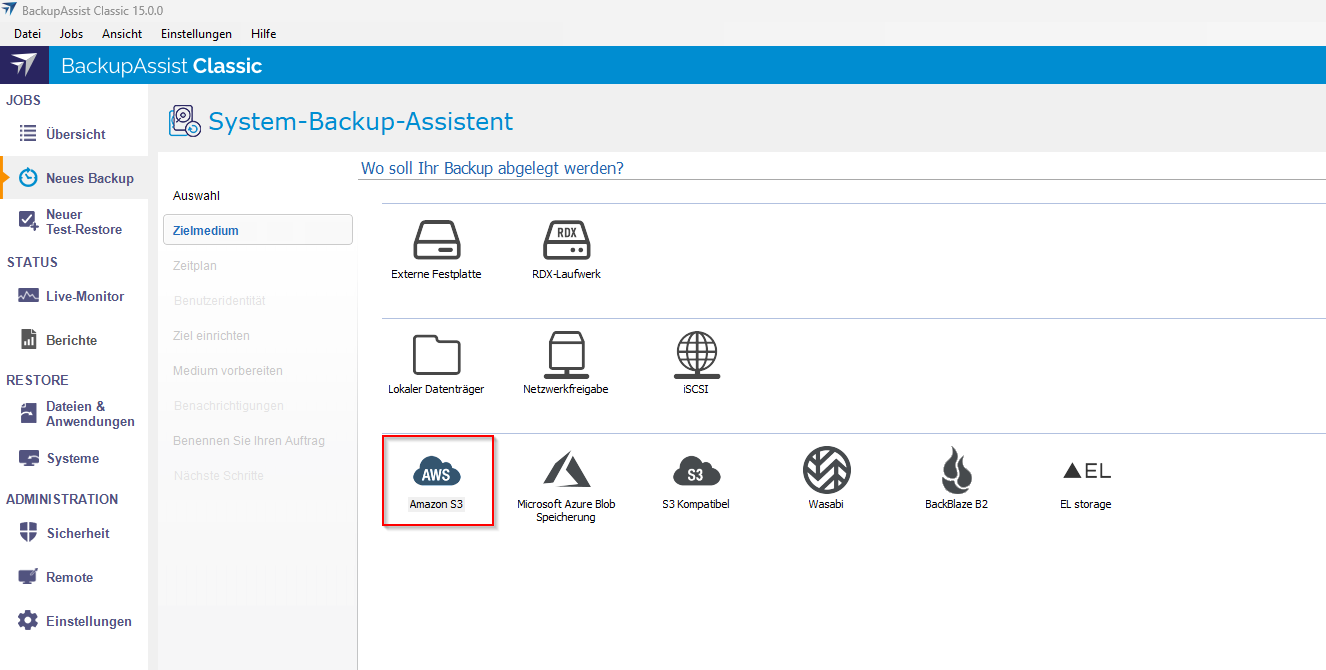Open the Einstellungen menu in menu bar
The width and height of the screenshot is (1326, 670).
pos(196,34)
